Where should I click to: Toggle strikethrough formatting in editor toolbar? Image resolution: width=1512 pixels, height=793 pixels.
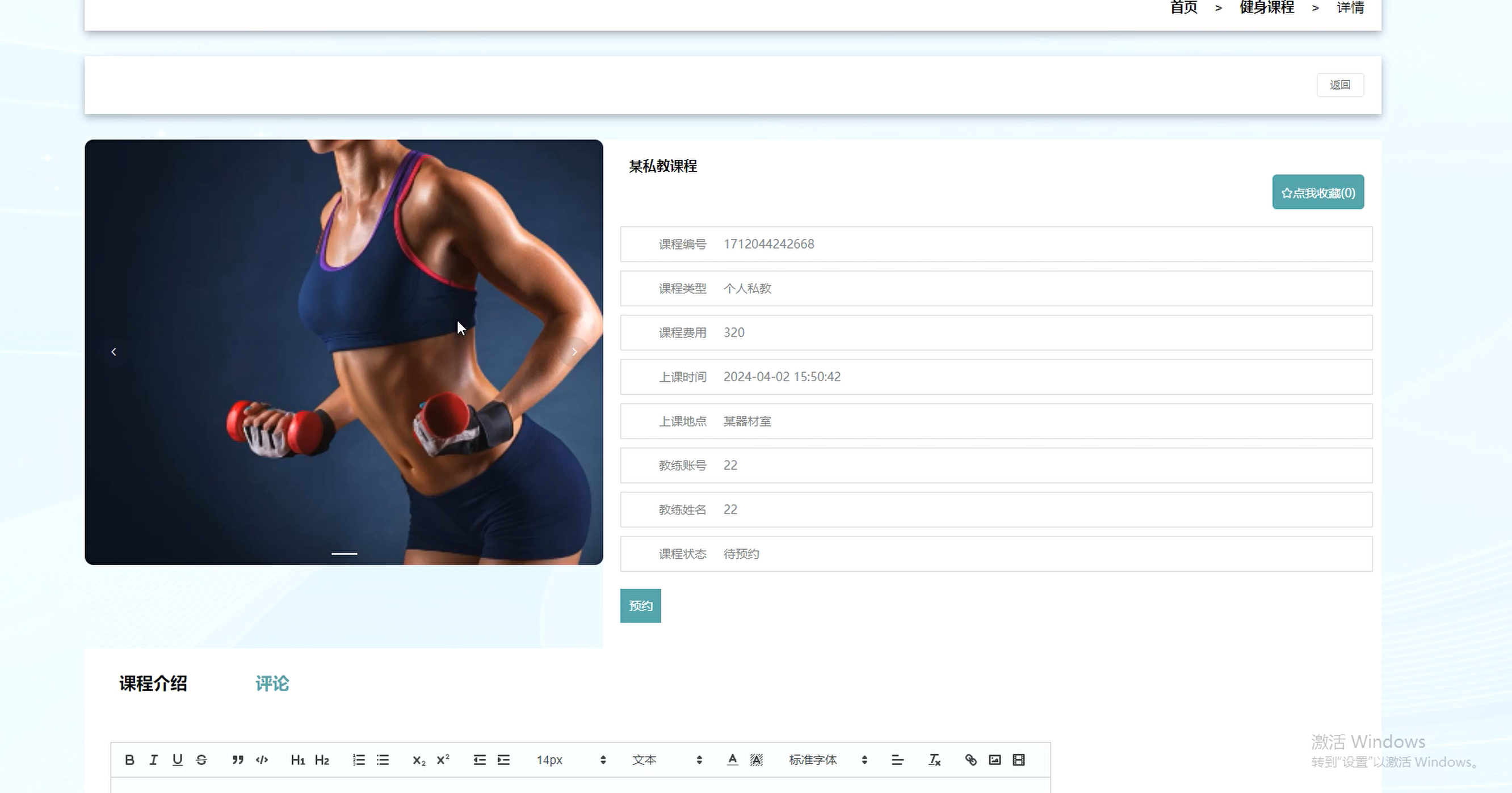coord(201,760)
